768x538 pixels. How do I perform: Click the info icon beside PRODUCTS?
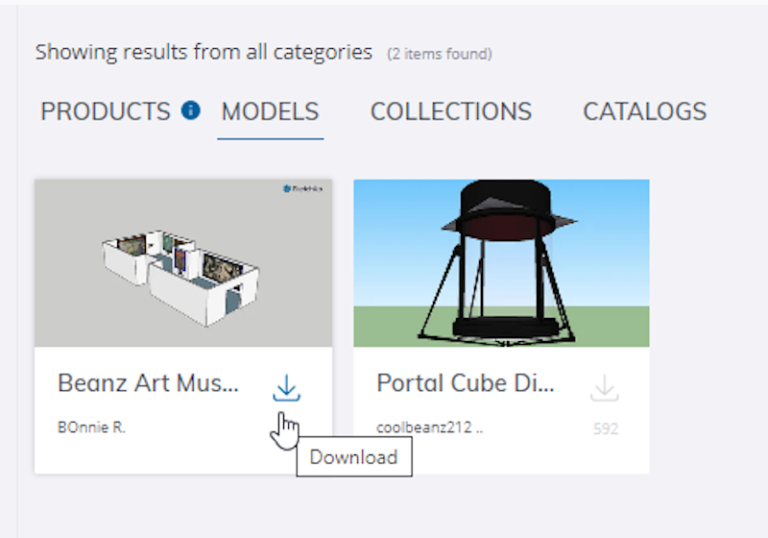click(x=191, y=110)
